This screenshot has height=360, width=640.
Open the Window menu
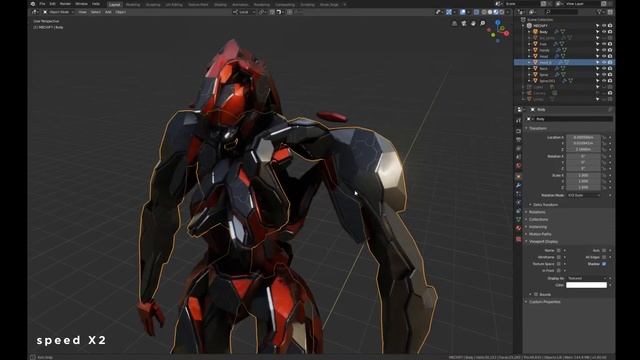pyautogui.click(x=81, y=4)
